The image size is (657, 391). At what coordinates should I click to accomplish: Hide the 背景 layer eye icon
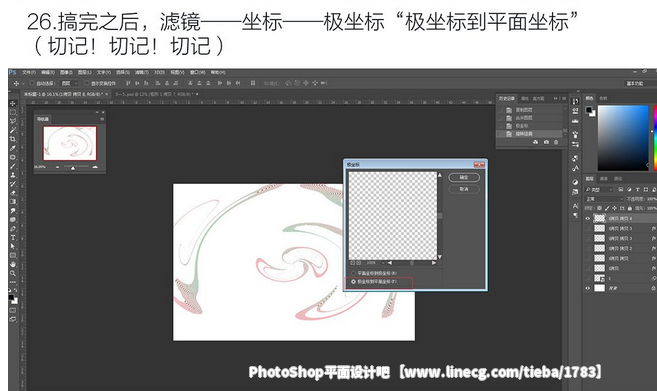coord(587,288)
